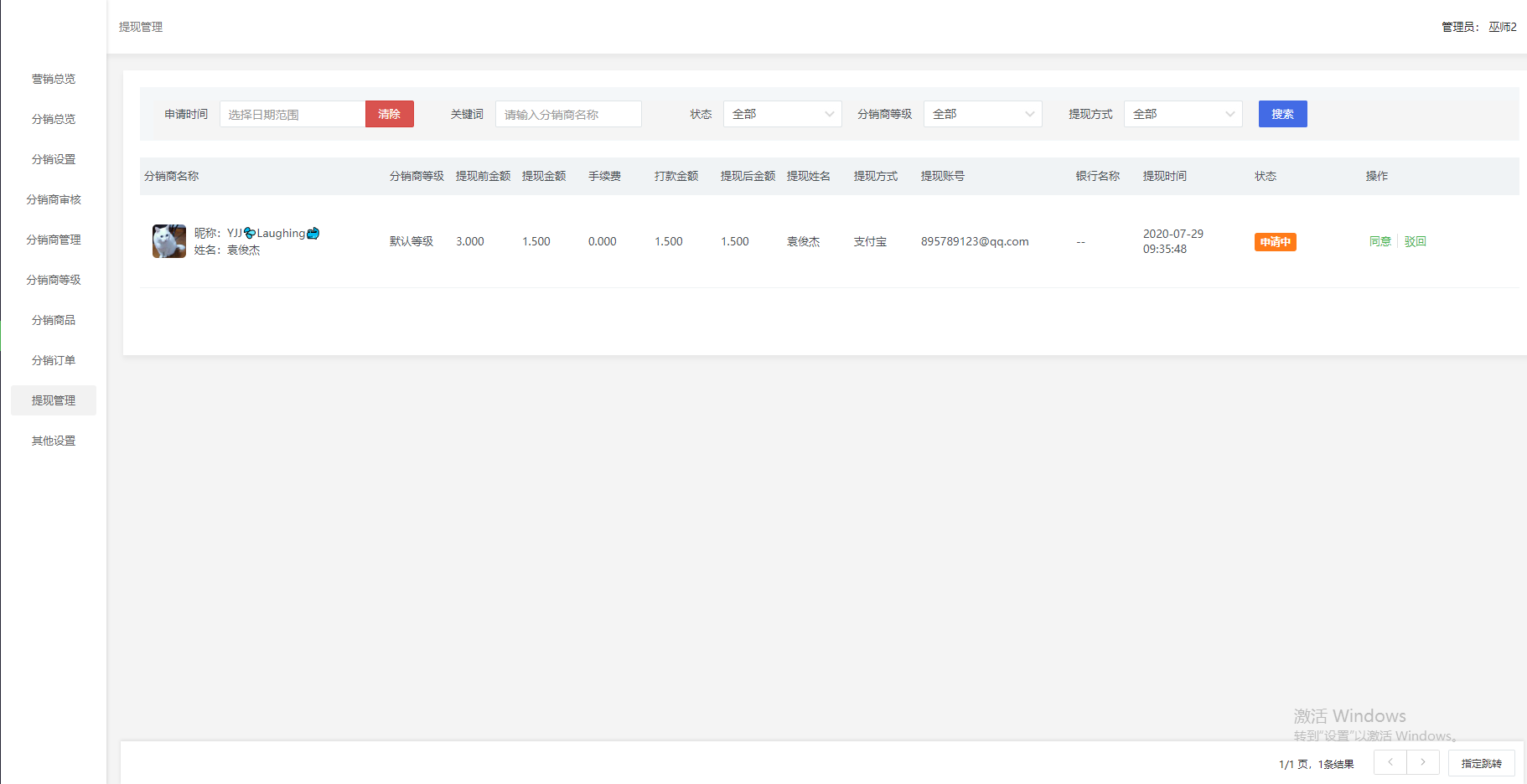Click the distributor's cat avatar thumbnail
This screenshot has height=784, width=1527.
click(168, 241)
